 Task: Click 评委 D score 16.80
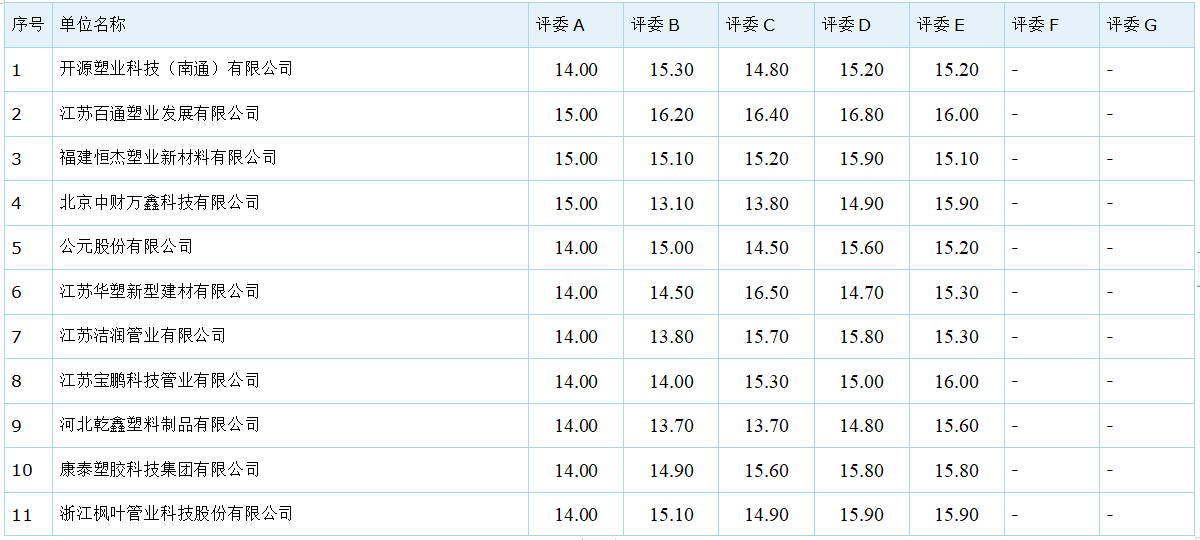point(861,115)
